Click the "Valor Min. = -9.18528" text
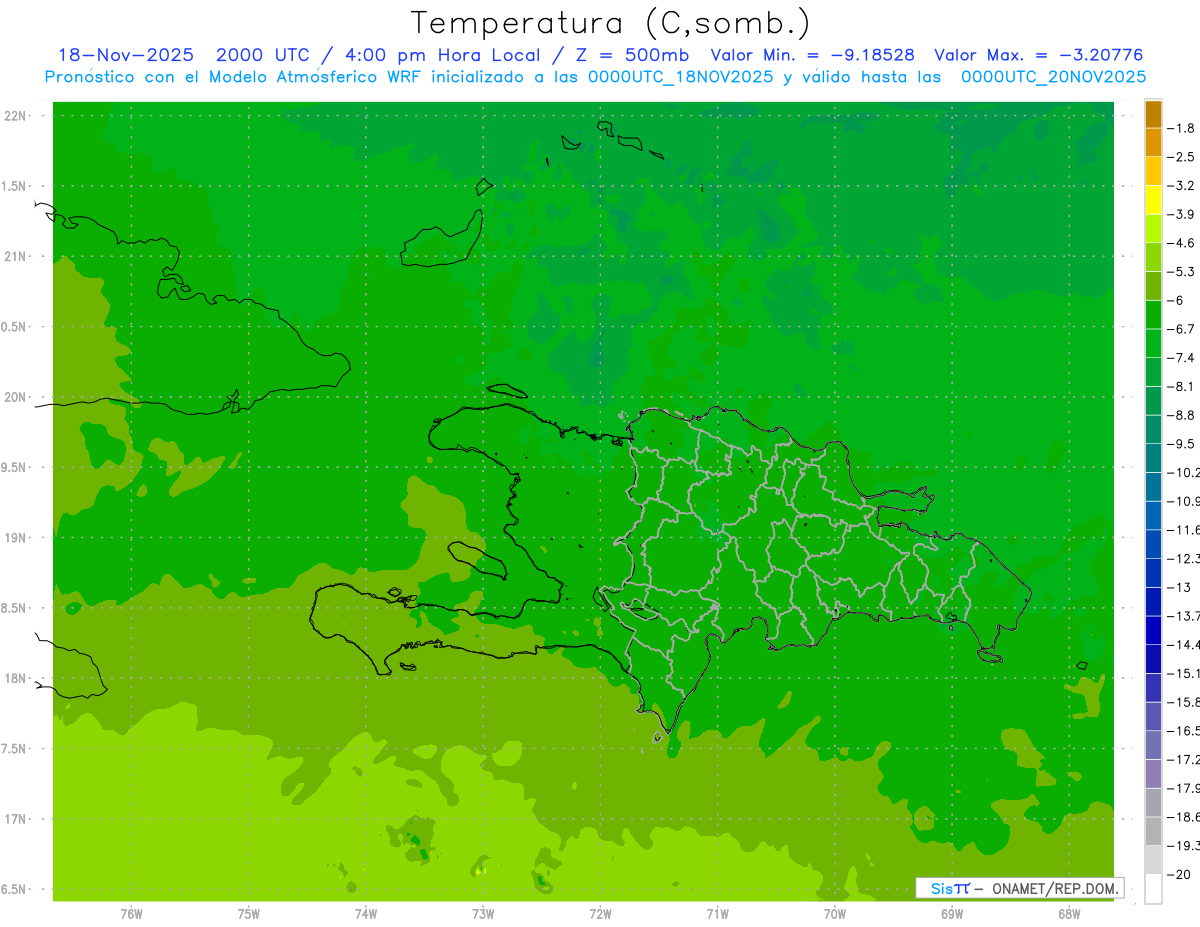This screenshot has width=1200, height=927. click(812, 55)
